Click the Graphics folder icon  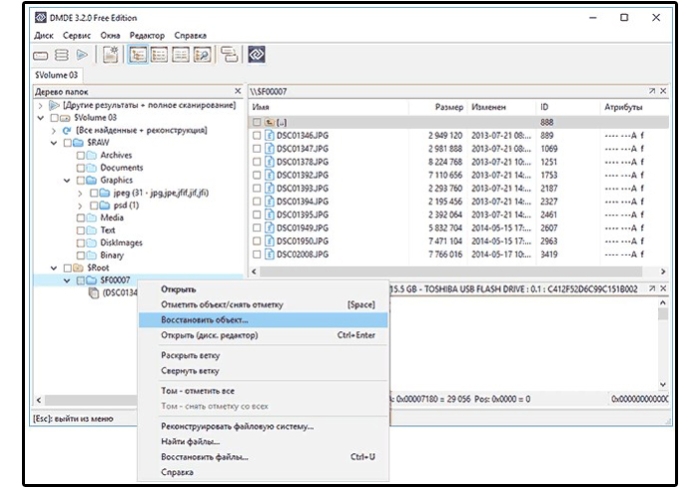(91, 180)
